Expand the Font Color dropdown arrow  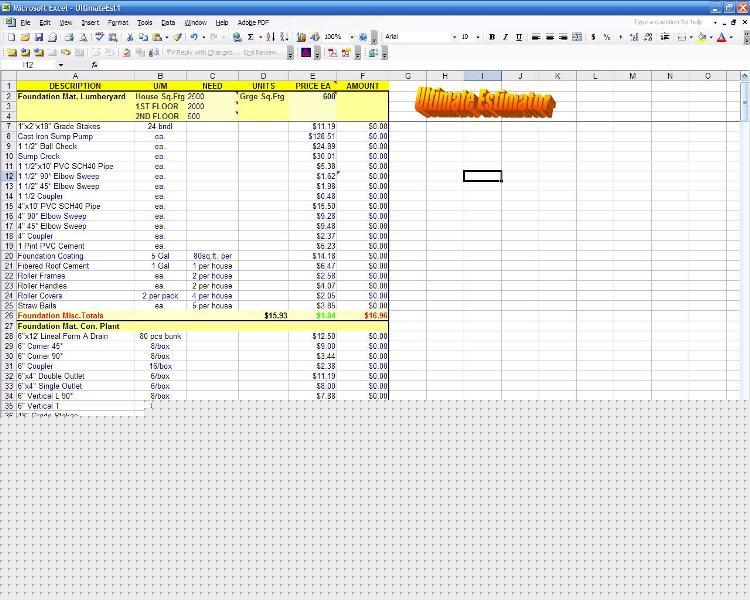[731, 37]
